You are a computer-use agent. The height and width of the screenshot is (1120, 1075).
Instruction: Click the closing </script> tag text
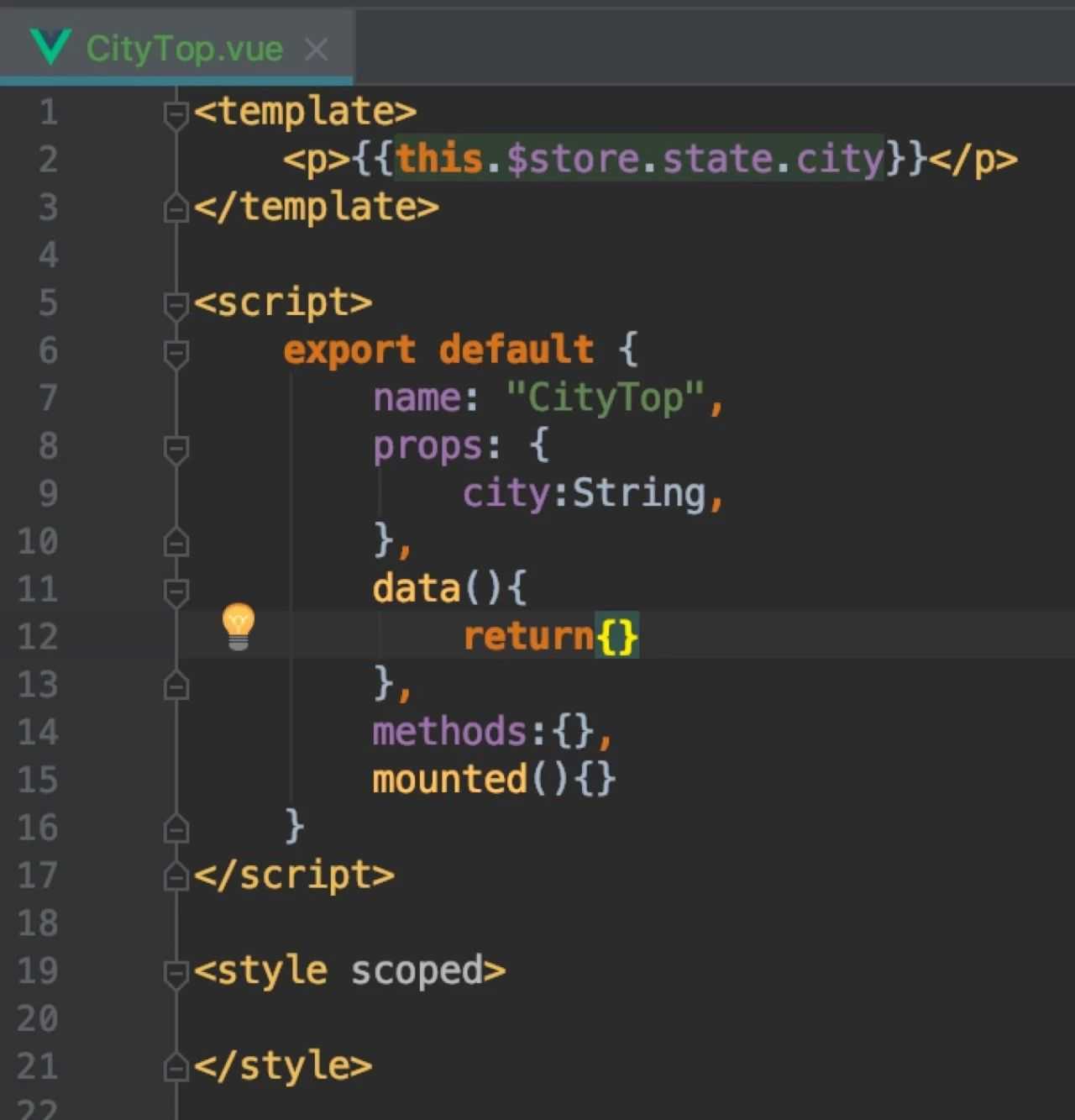point(294,875)
